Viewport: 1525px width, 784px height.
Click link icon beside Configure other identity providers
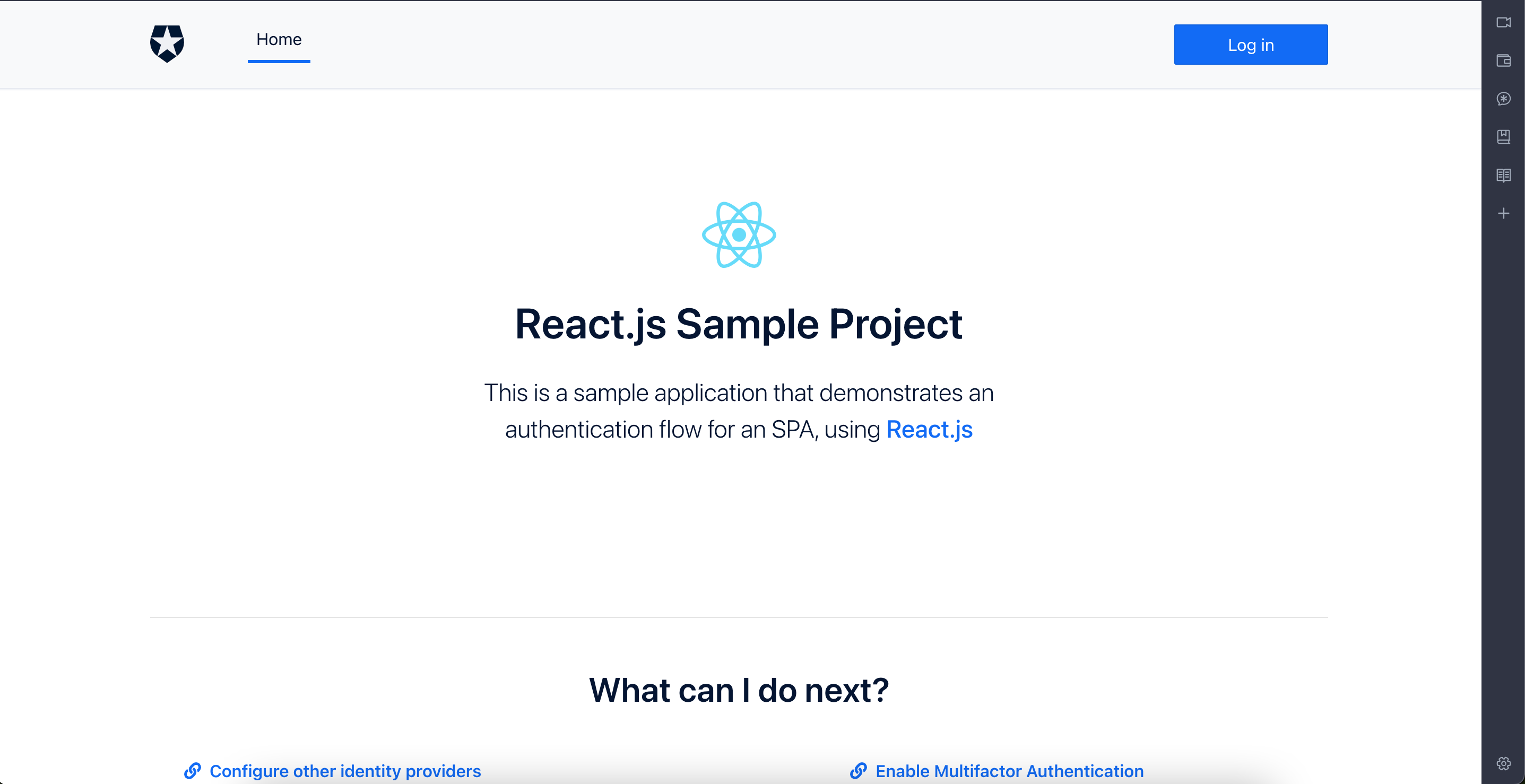pos(193,770)
